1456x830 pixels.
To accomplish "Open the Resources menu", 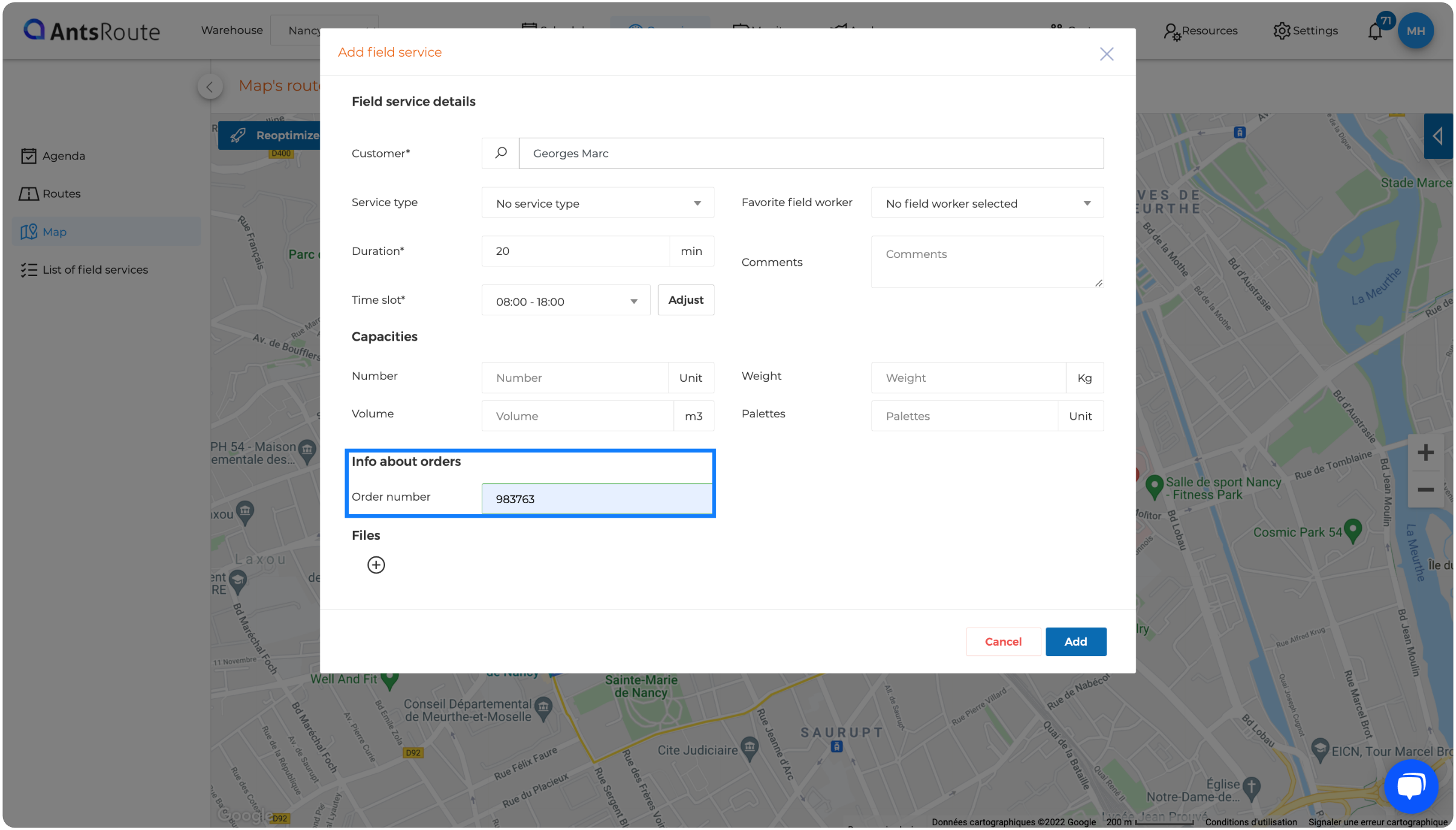I will pos(1200,31).
